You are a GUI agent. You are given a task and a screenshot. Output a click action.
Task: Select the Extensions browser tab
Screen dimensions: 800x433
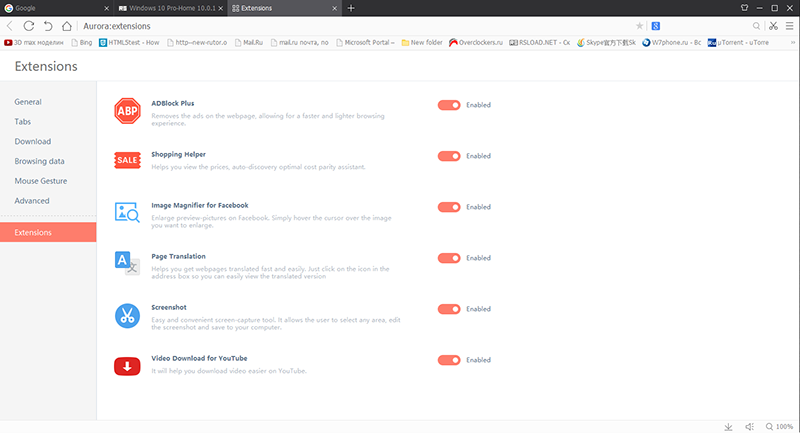coord(284,8)
